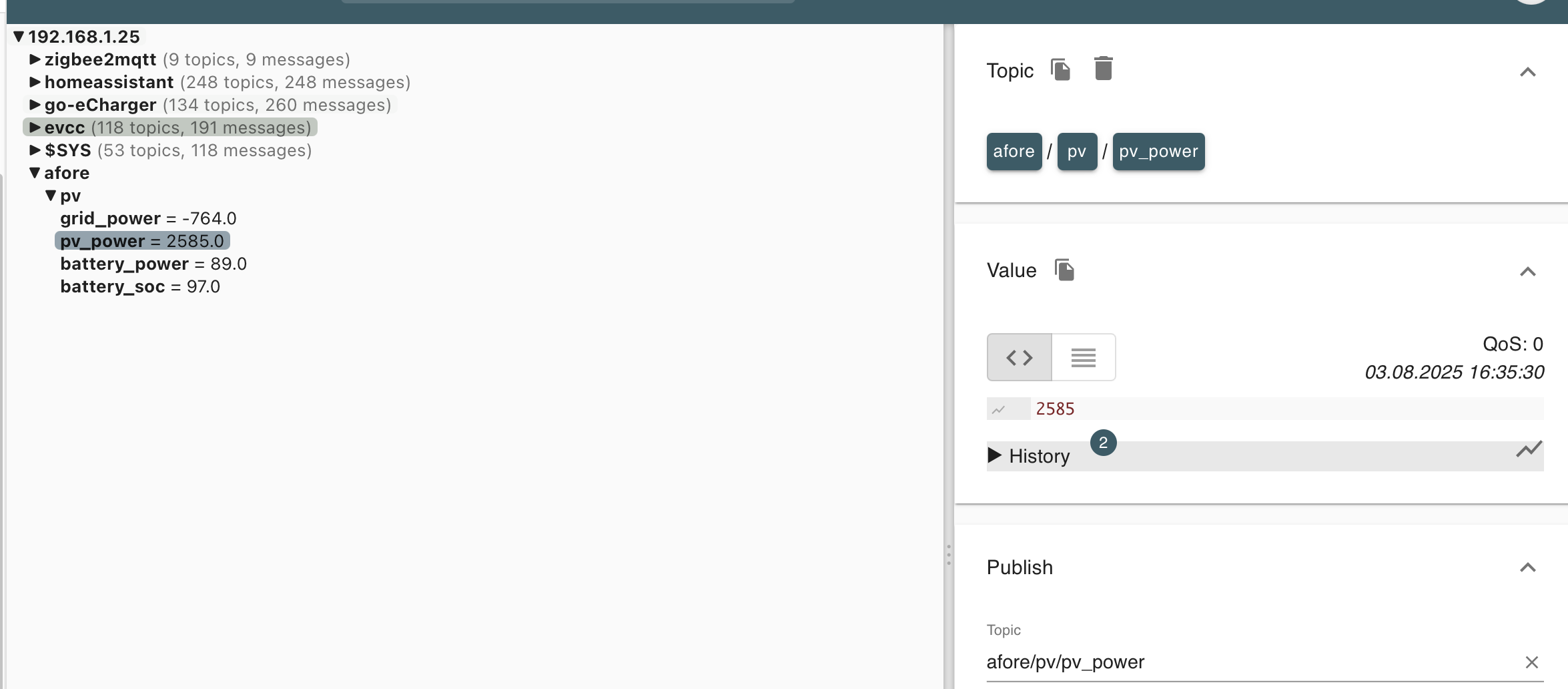Viewport: 1568px width, 689px height.
Task: Collapse the Topic section
Action: coord(1527,72)
